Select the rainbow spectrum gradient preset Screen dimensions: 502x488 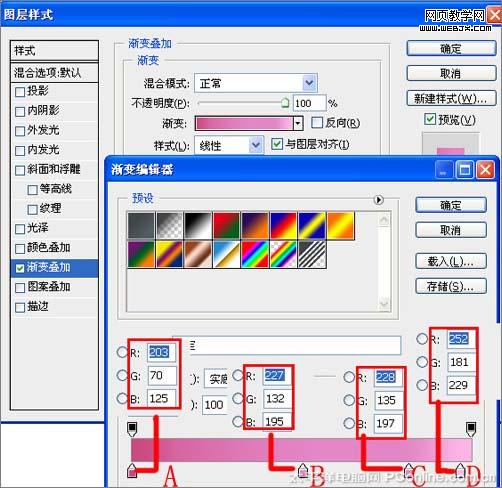click(255, 254)
